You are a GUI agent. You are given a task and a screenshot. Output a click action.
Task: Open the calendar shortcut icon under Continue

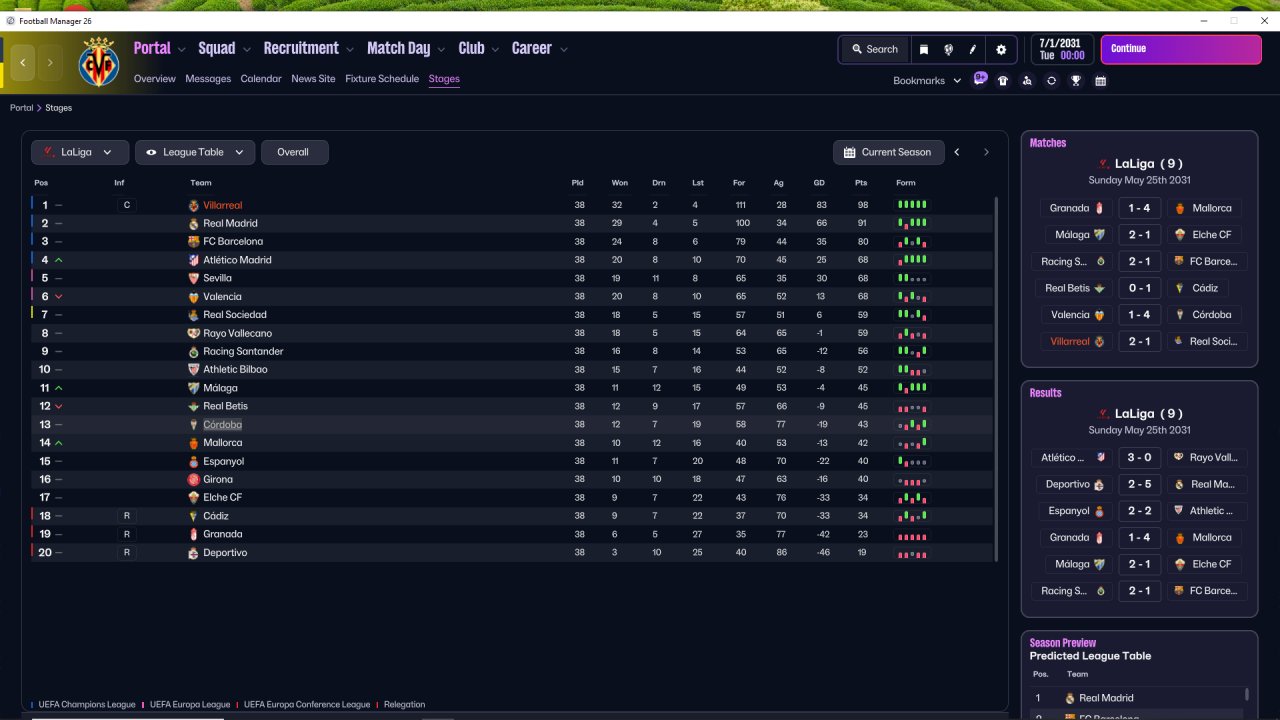pos(1100,81)
